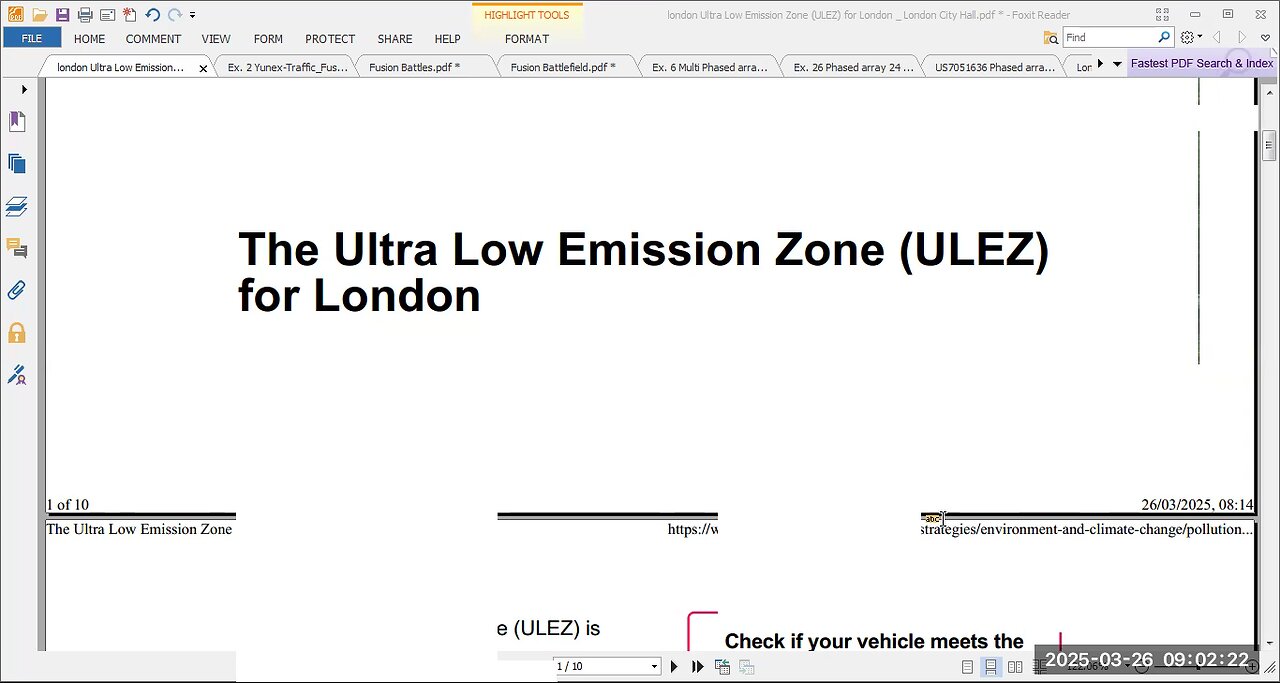This screenshot has height=683, width=1280.
Task: Switch to the SHARE ribbon tab
Action: [395, 39]
